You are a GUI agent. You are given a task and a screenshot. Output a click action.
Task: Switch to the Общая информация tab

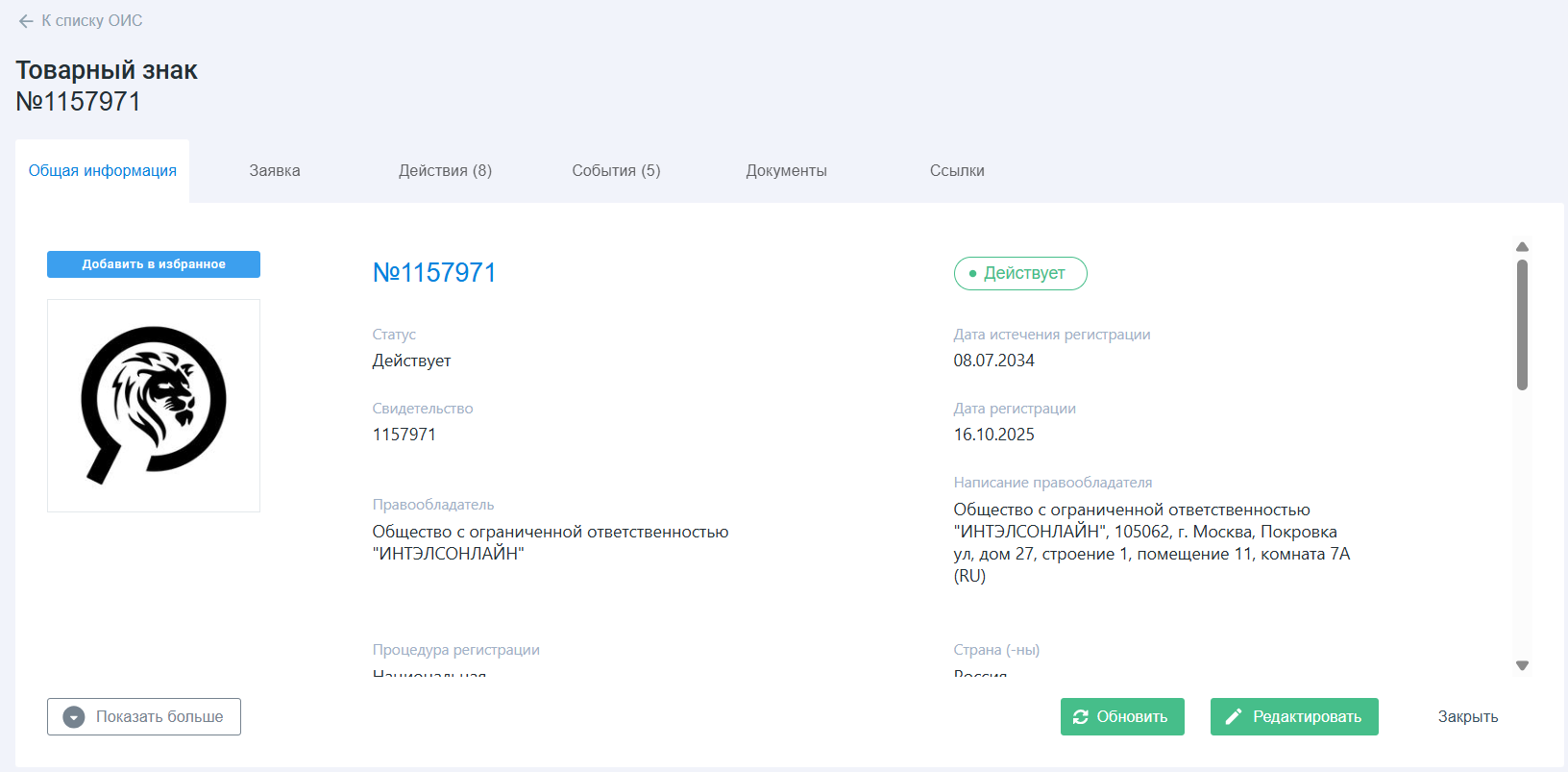(x=103, y=171)
